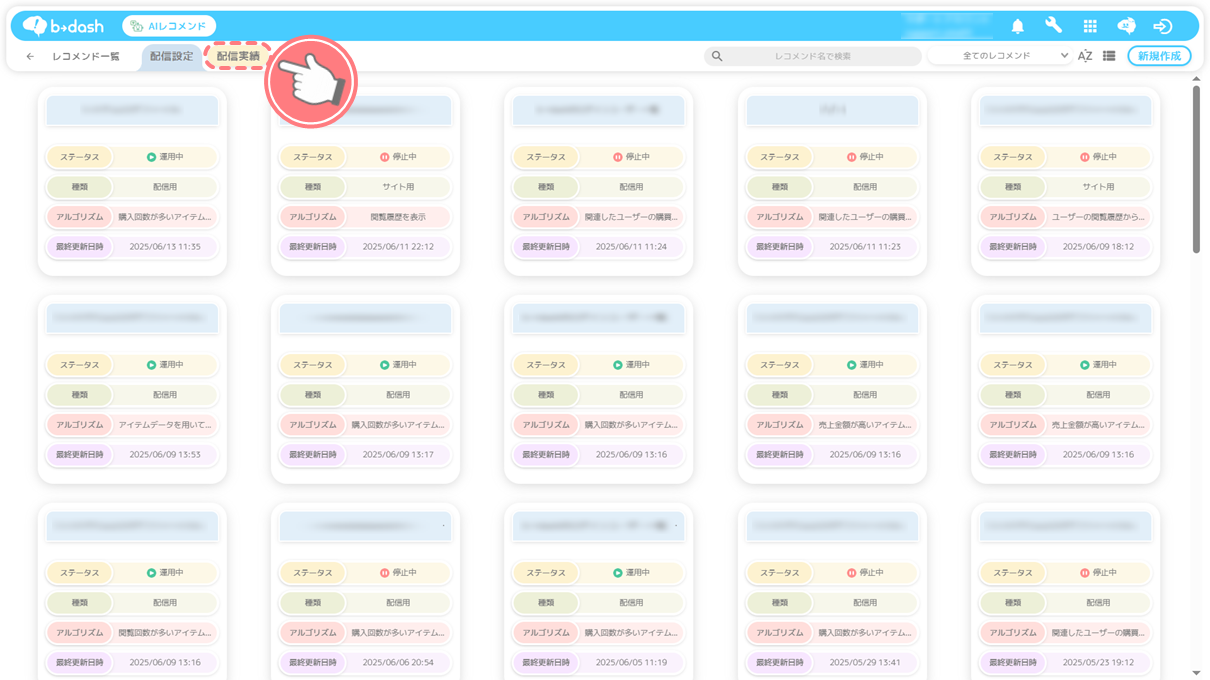Click ステータス label on card dated 2025/06/11 11:24

pyautogui.click(x=546, y=157)
